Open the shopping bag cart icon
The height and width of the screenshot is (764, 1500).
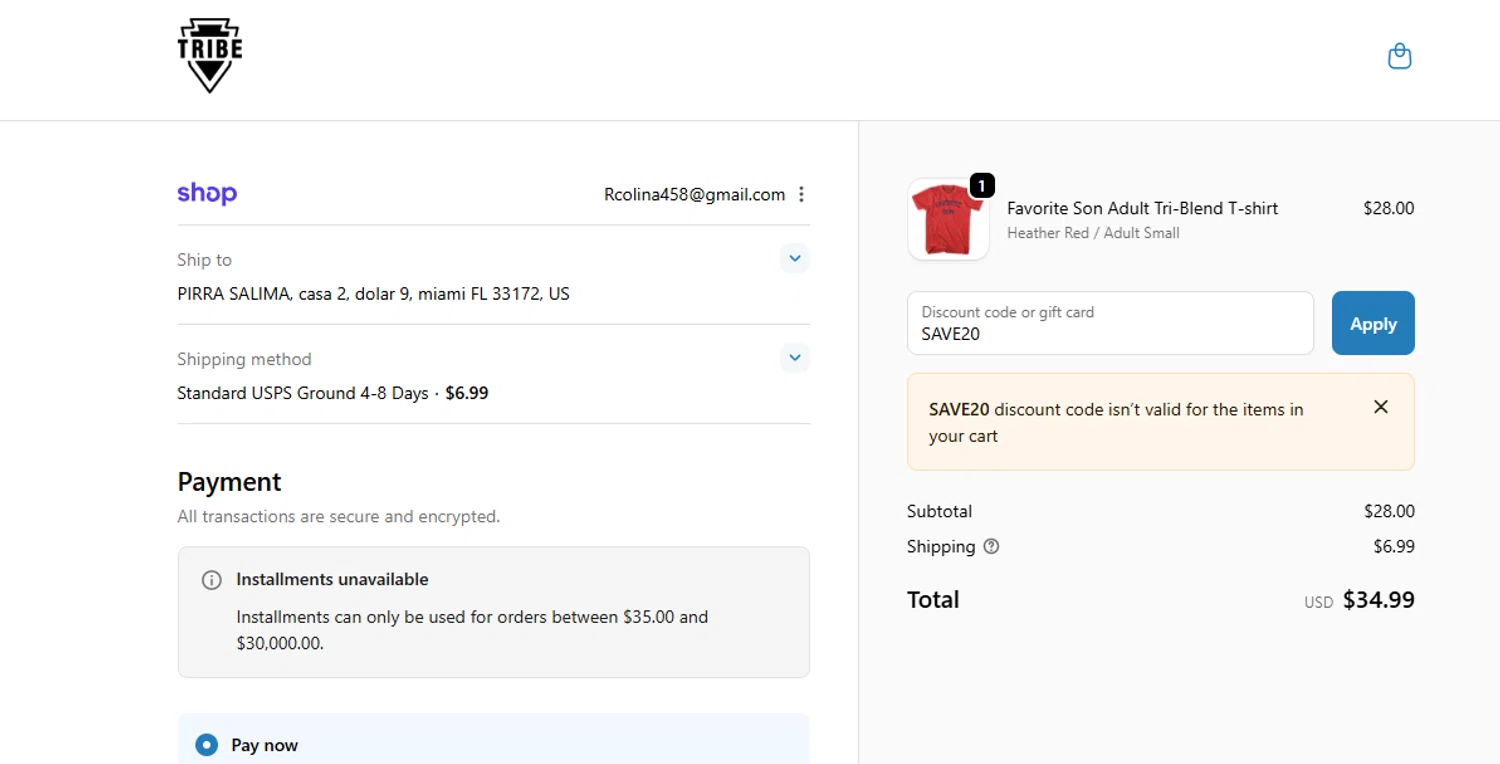pos(1400,56)
